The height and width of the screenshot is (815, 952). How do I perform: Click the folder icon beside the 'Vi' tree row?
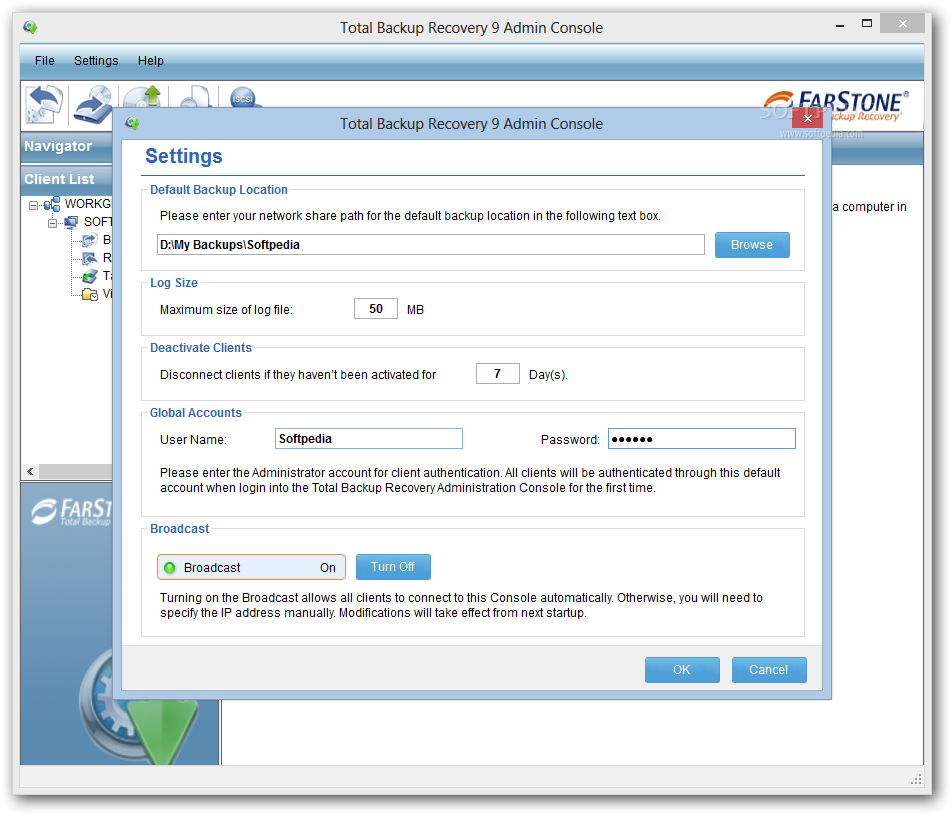90,295
